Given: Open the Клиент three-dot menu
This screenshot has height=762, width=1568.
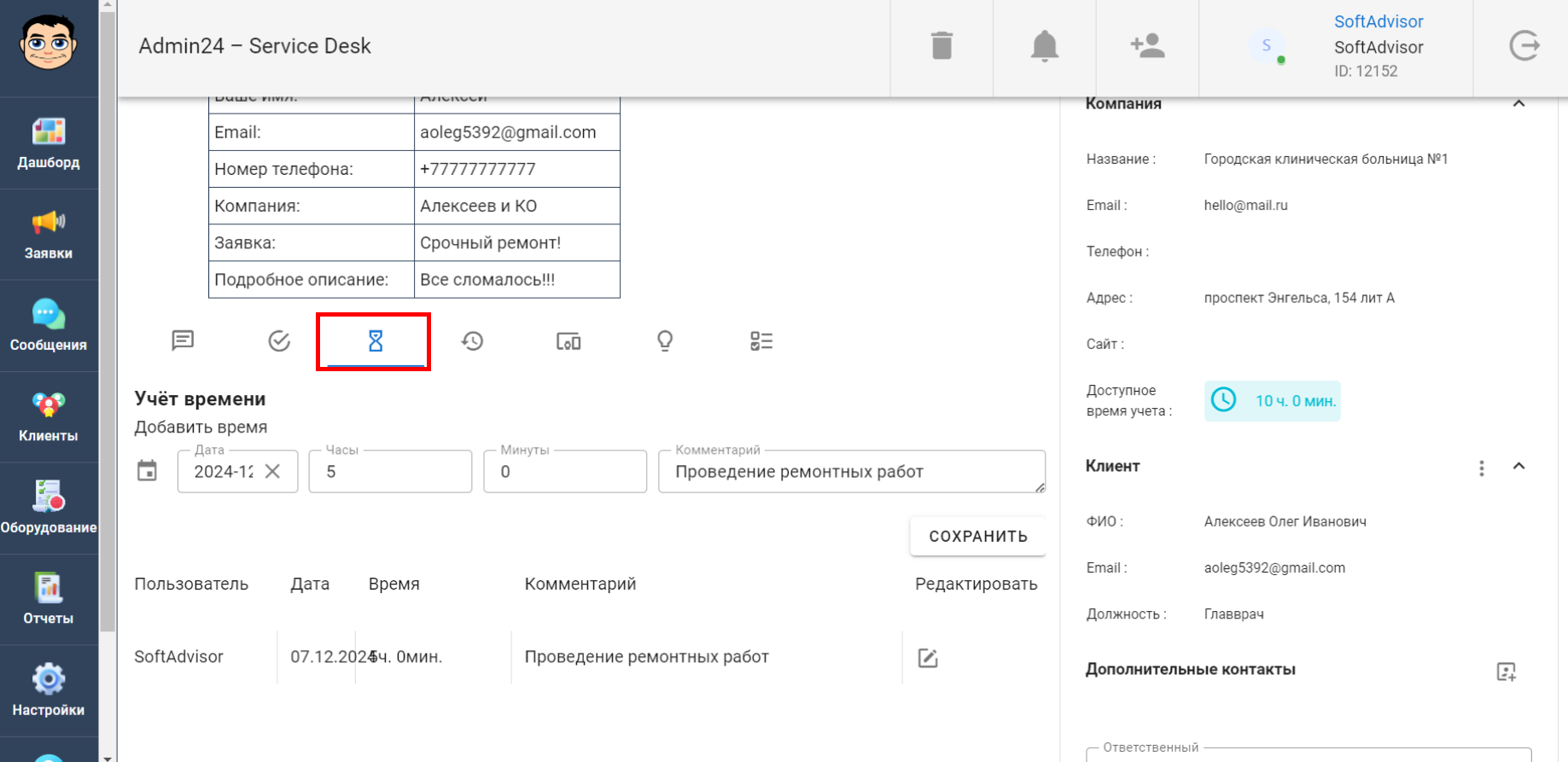Looking at the screenshot, I should click(x=1481, y=468).
